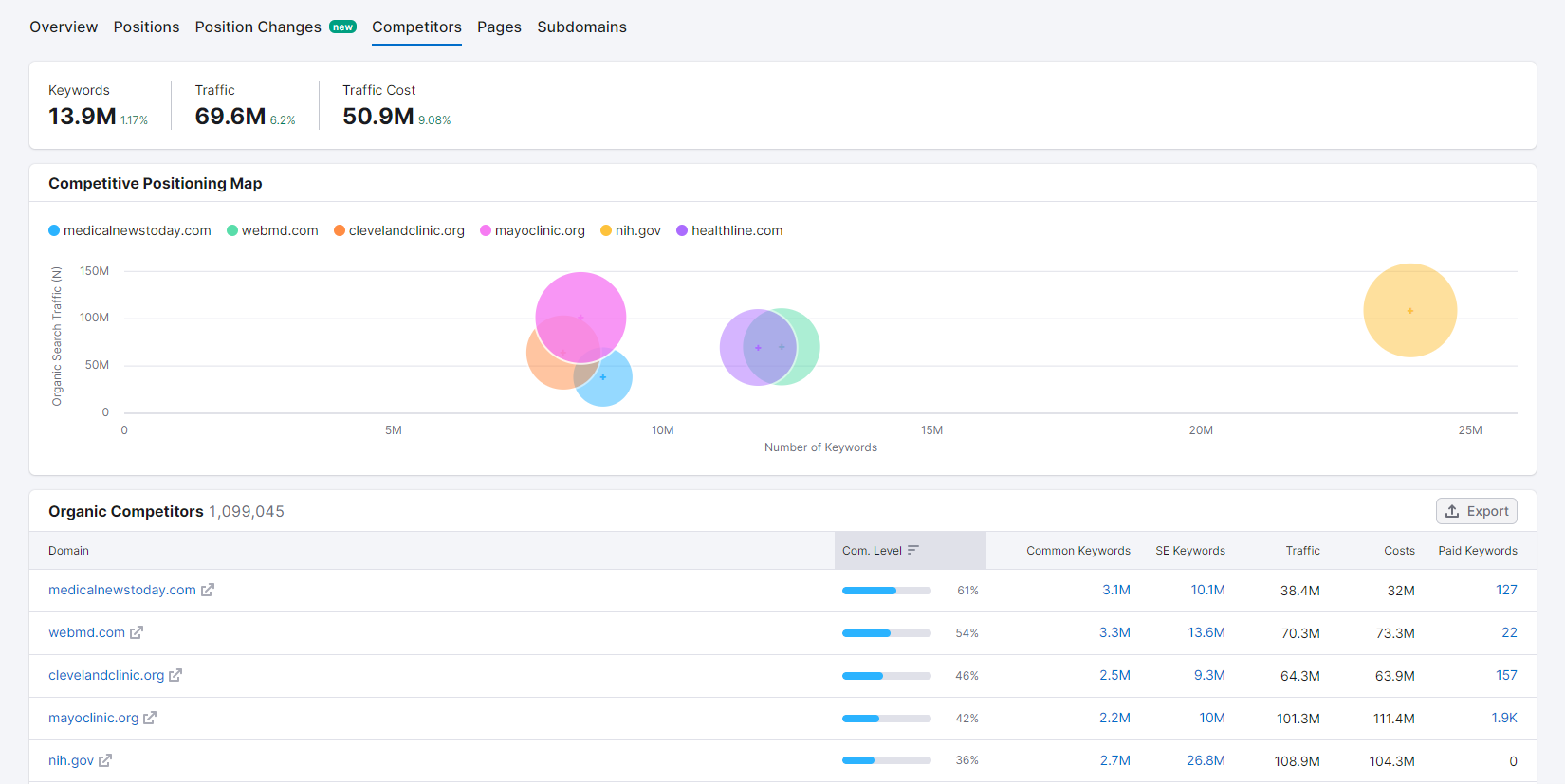This screenshot has width=1565, height=784.
Task: Click the Traffic 69.6M metric
Action: [230, 116]
